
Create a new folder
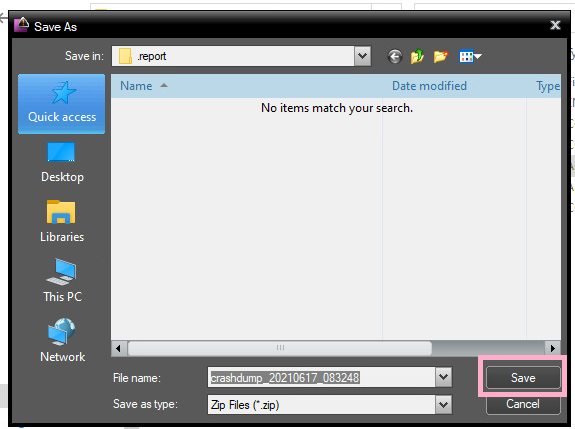pos(440,56)
